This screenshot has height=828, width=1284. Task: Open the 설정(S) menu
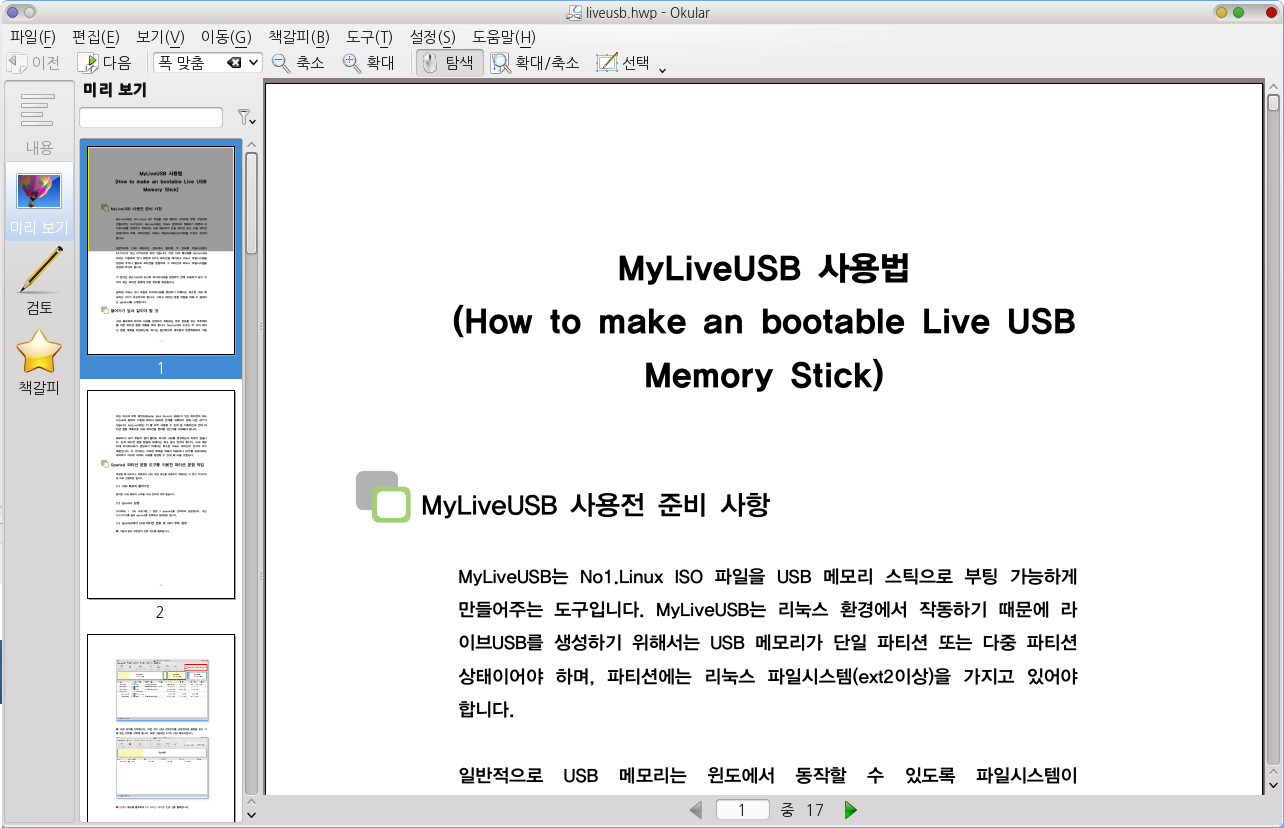(432, 37)
